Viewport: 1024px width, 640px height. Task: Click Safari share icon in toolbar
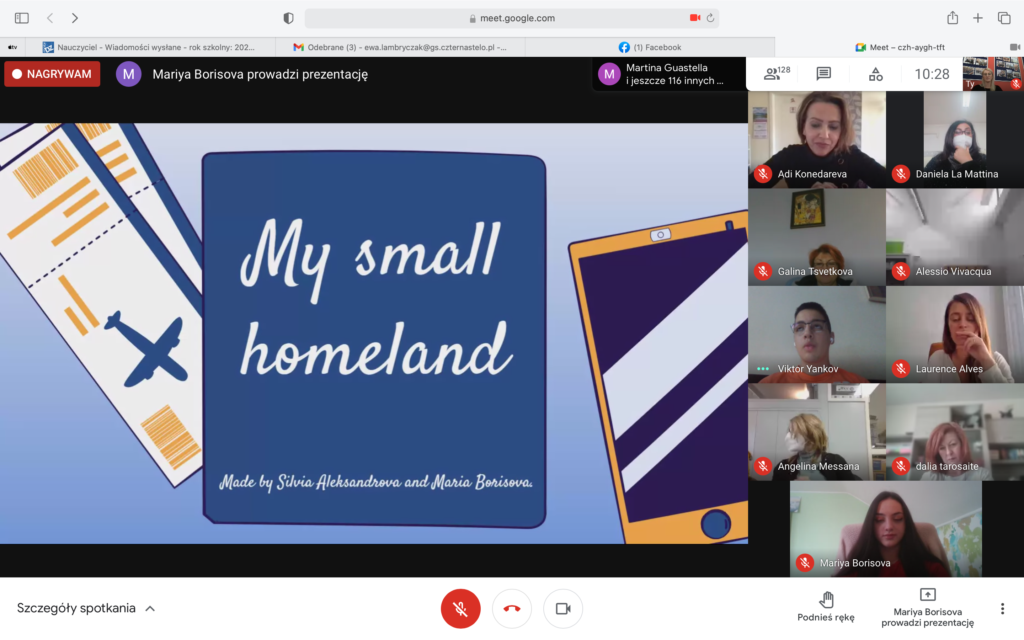pyautogui.click(x=952, y=18)
